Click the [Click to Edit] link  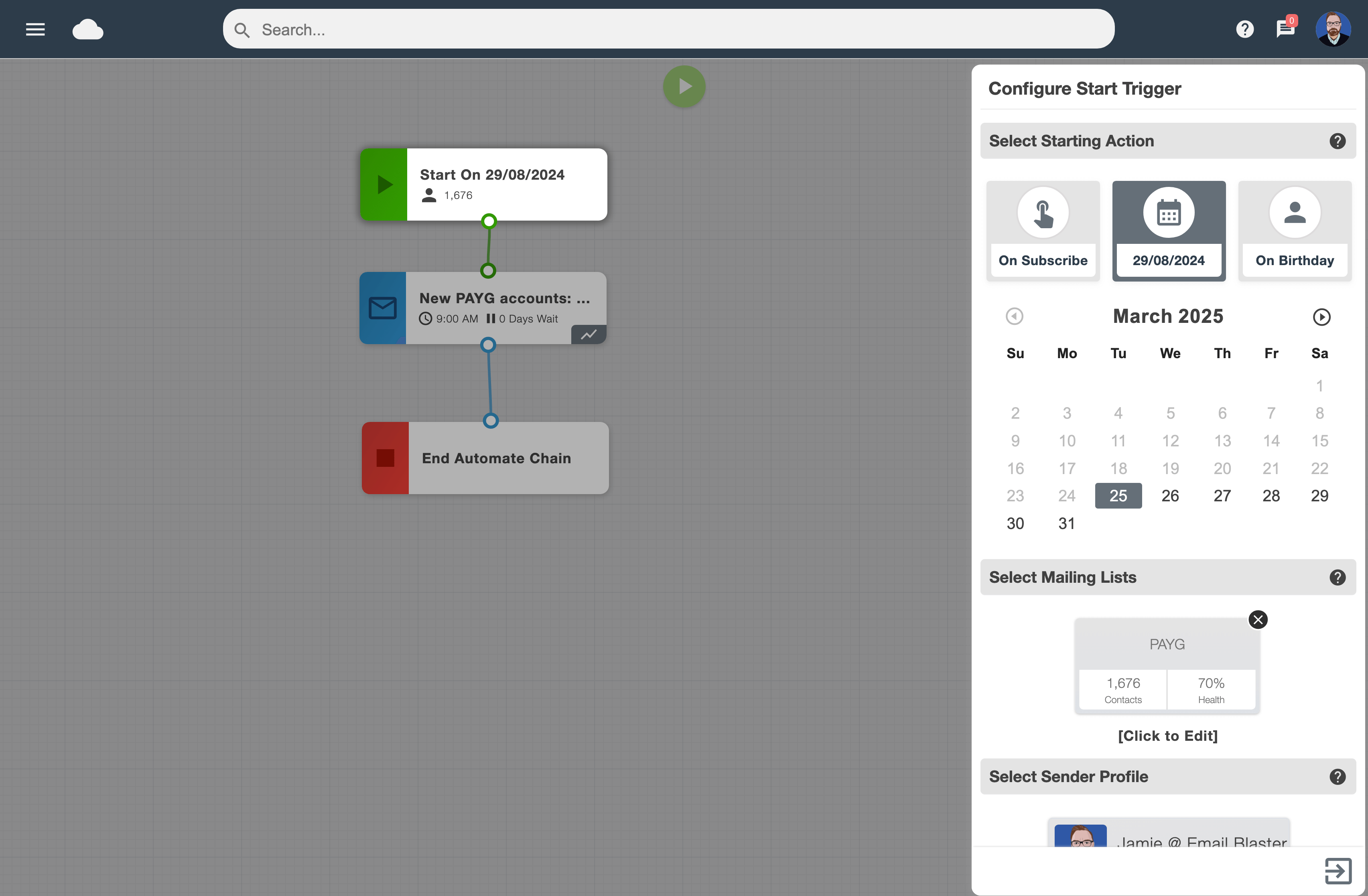tap(1167, 736)
